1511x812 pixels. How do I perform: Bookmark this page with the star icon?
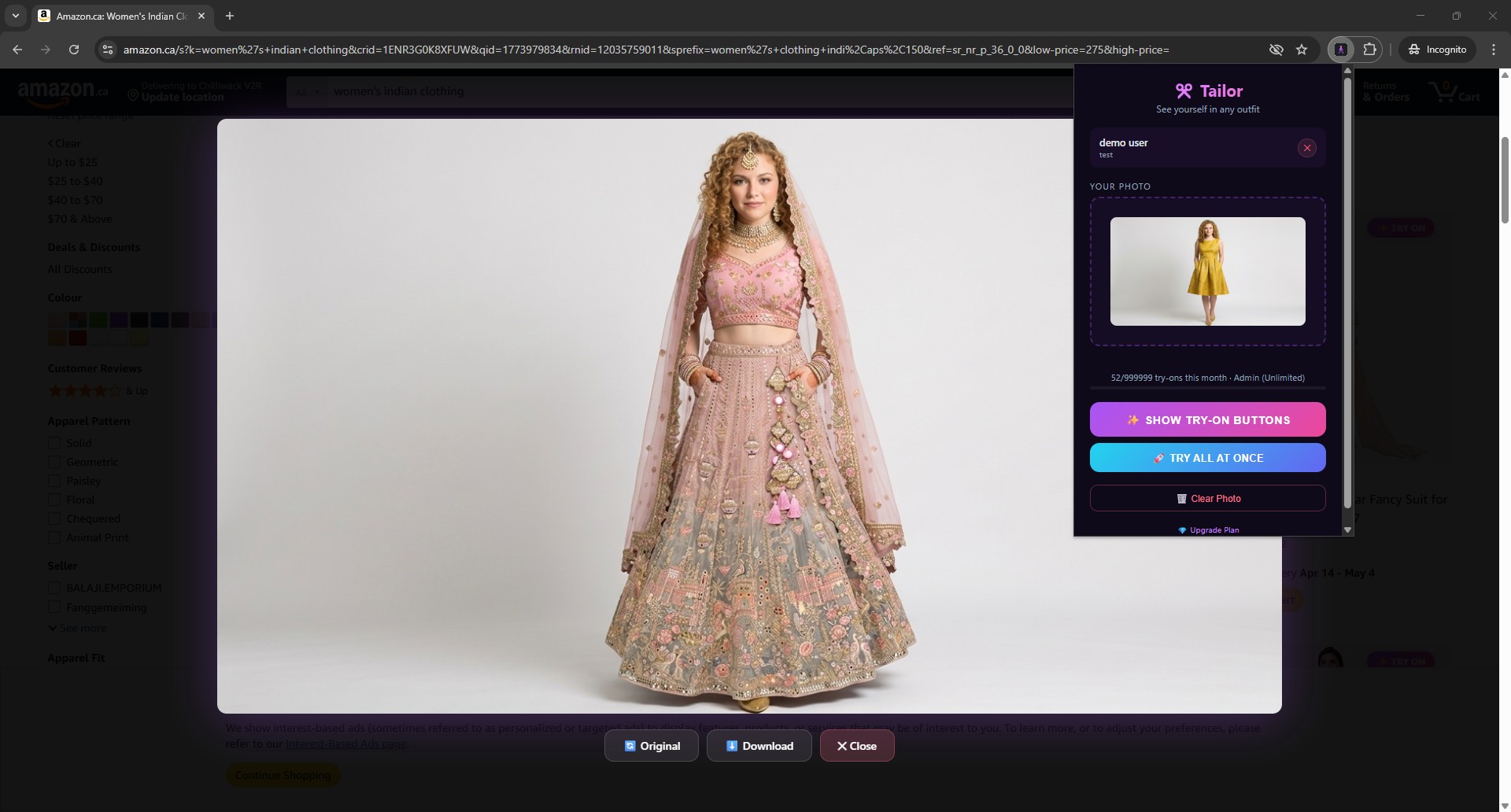click(1302, 50)
